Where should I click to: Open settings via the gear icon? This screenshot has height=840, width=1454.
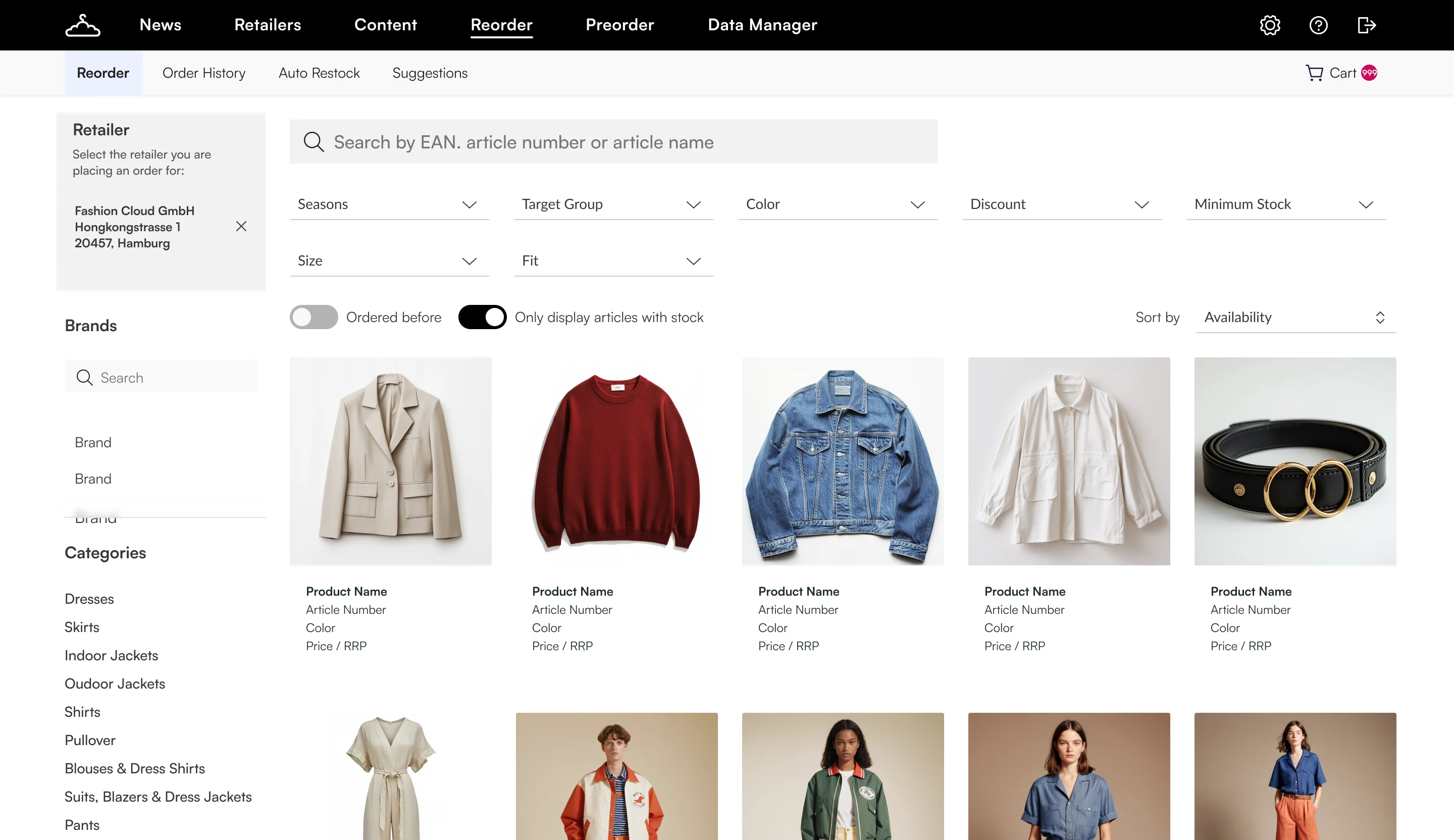[1270, 25]
